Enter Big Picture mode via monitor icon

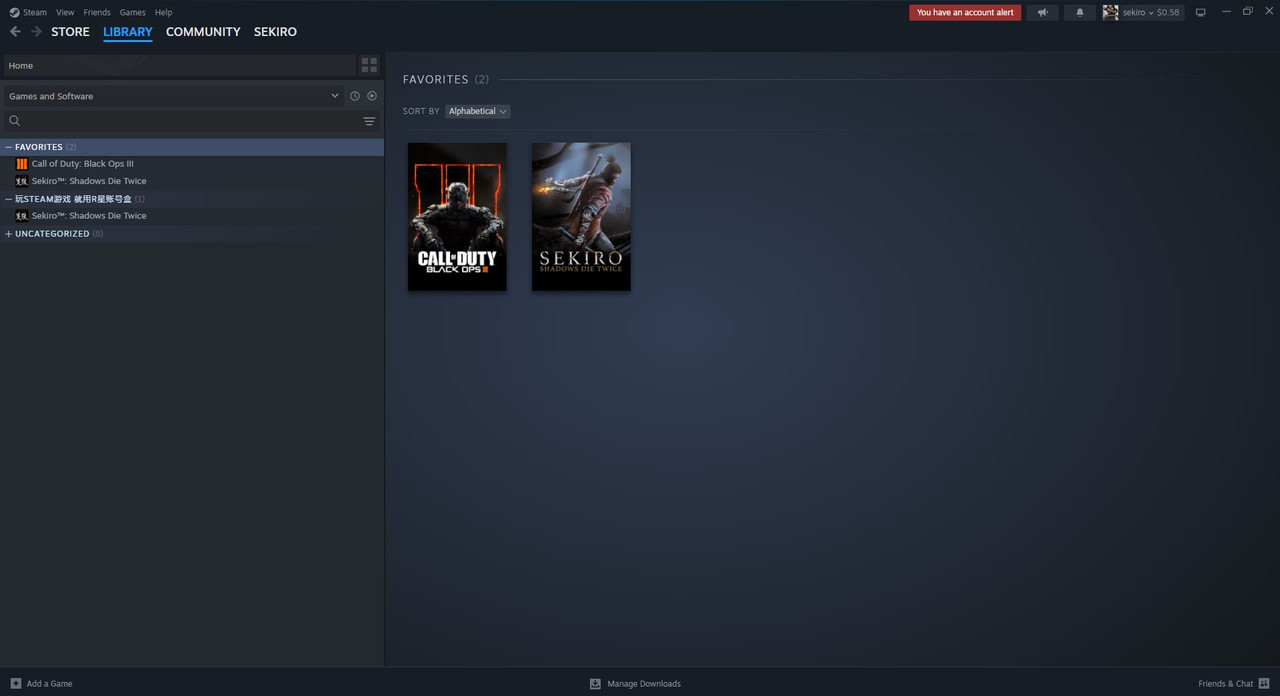pyautogui.click(x=1200, y=12)
